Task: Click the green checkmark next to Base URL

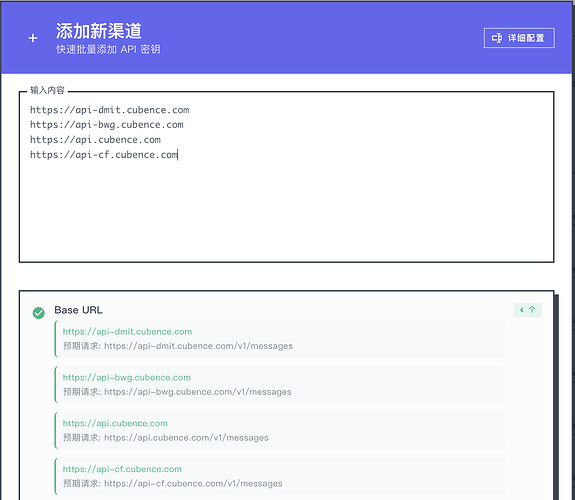Action: pyautogui.click(x=39, y=313)
